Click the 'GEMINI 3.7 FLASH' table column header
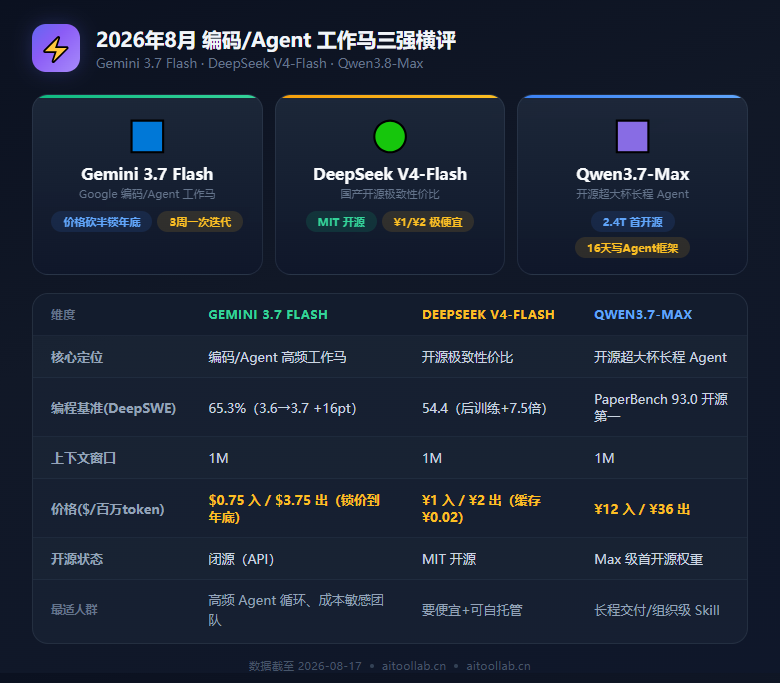This screenshot has width=780, height=683. coord(268,315)
